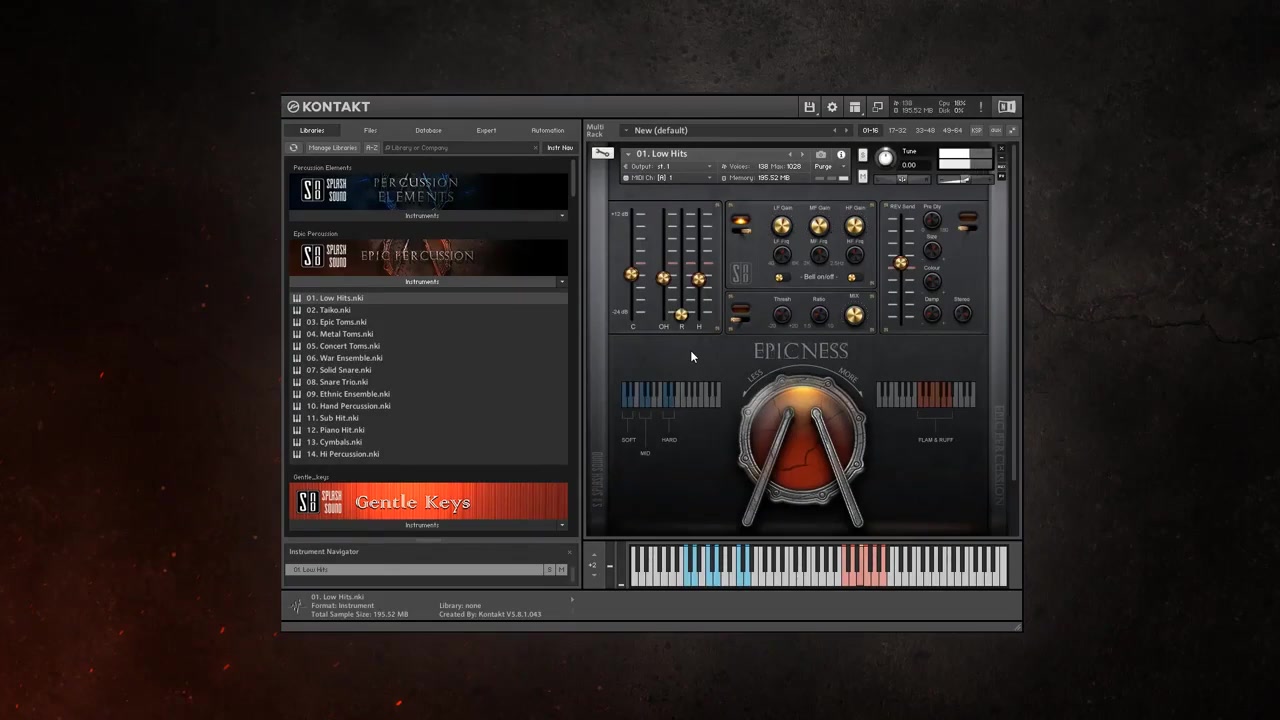The width and height of the screenshot is (1280, 720).
Task: Select 02. Taiko.nki in the list
Action: coord(428,310)
